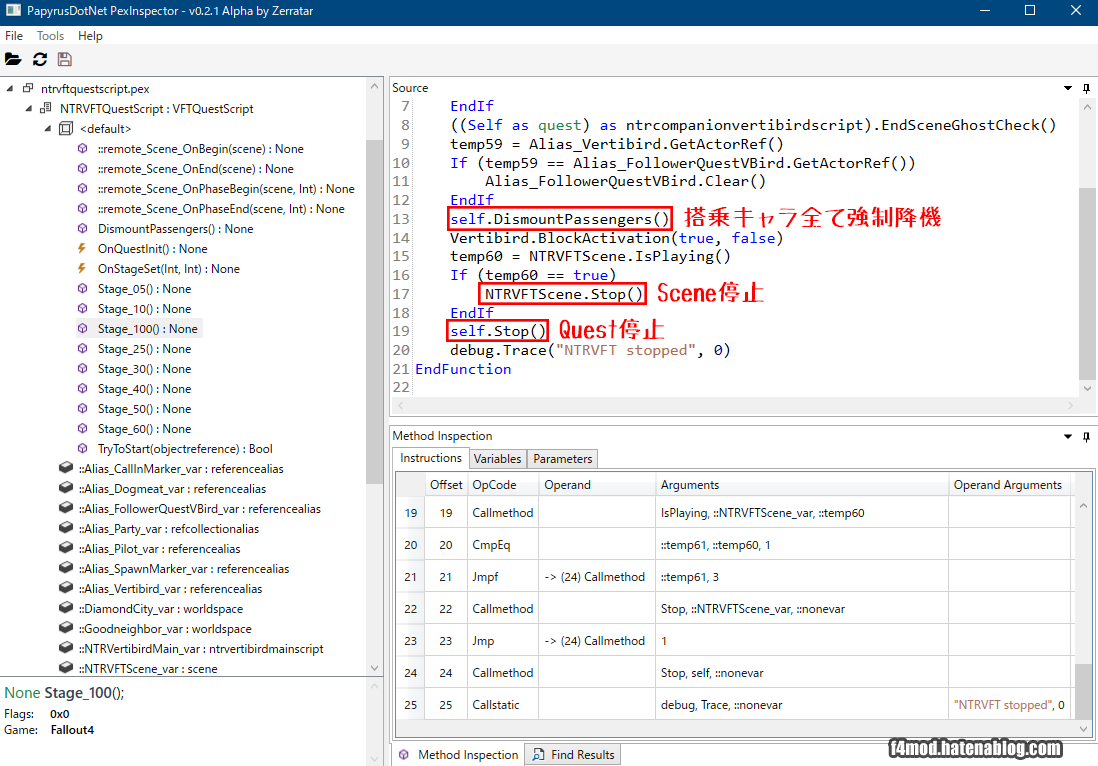Select the Jmpf instruction row 21
The width and height of the screenshot is (1098, 766).
[x=734, y=577]
